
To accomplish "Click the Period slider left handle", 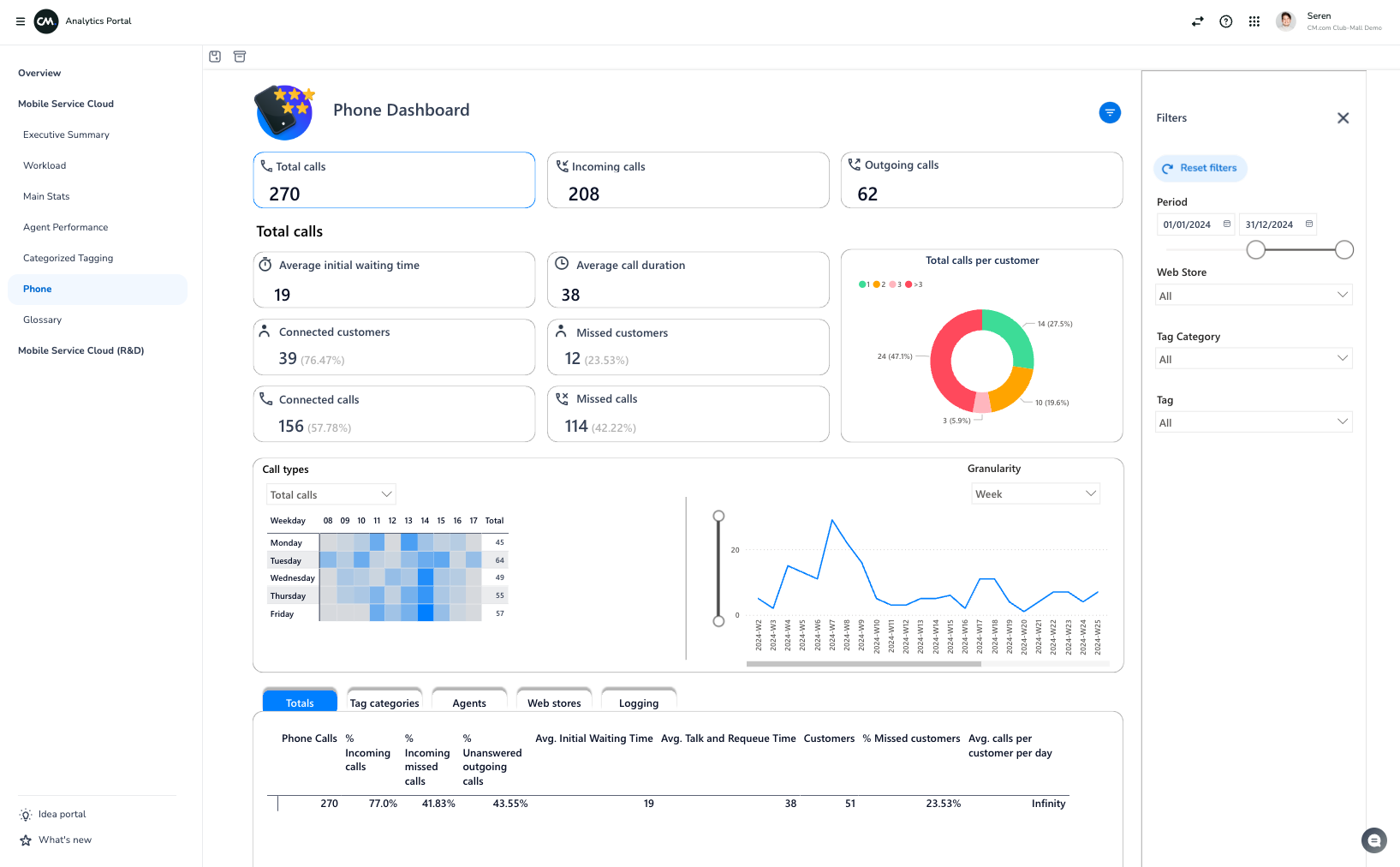I will click(x=1255, y=249).
